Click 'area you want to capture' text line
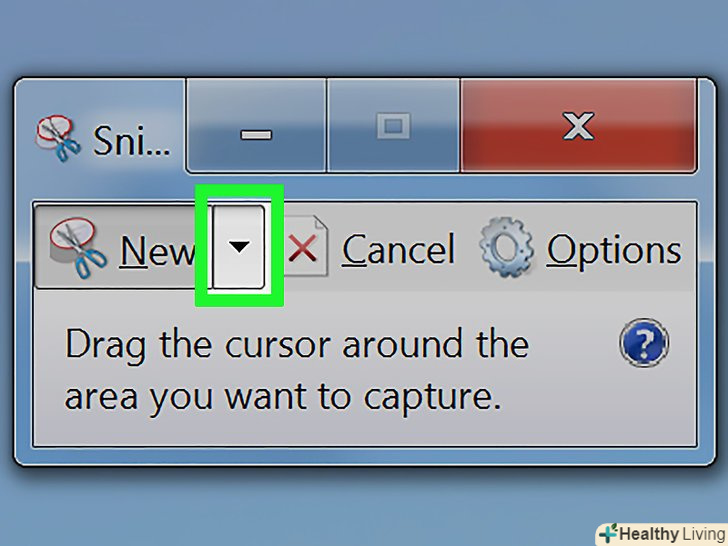The height and width of the screenshot is (546, 728). [283, 397]
